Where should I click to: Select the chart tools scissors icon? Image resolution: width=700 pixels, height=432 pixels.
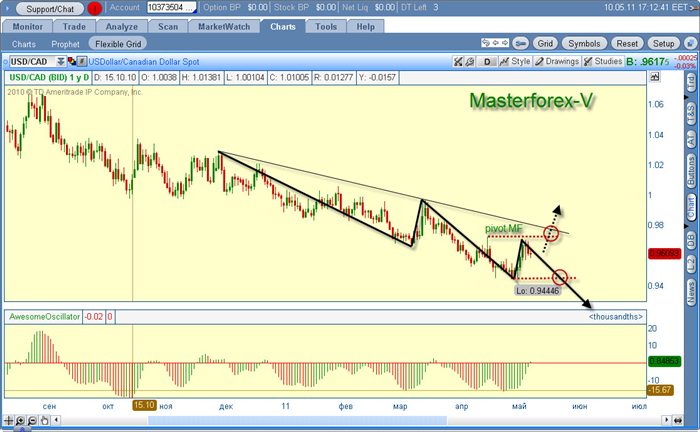(x=458, y=62)
